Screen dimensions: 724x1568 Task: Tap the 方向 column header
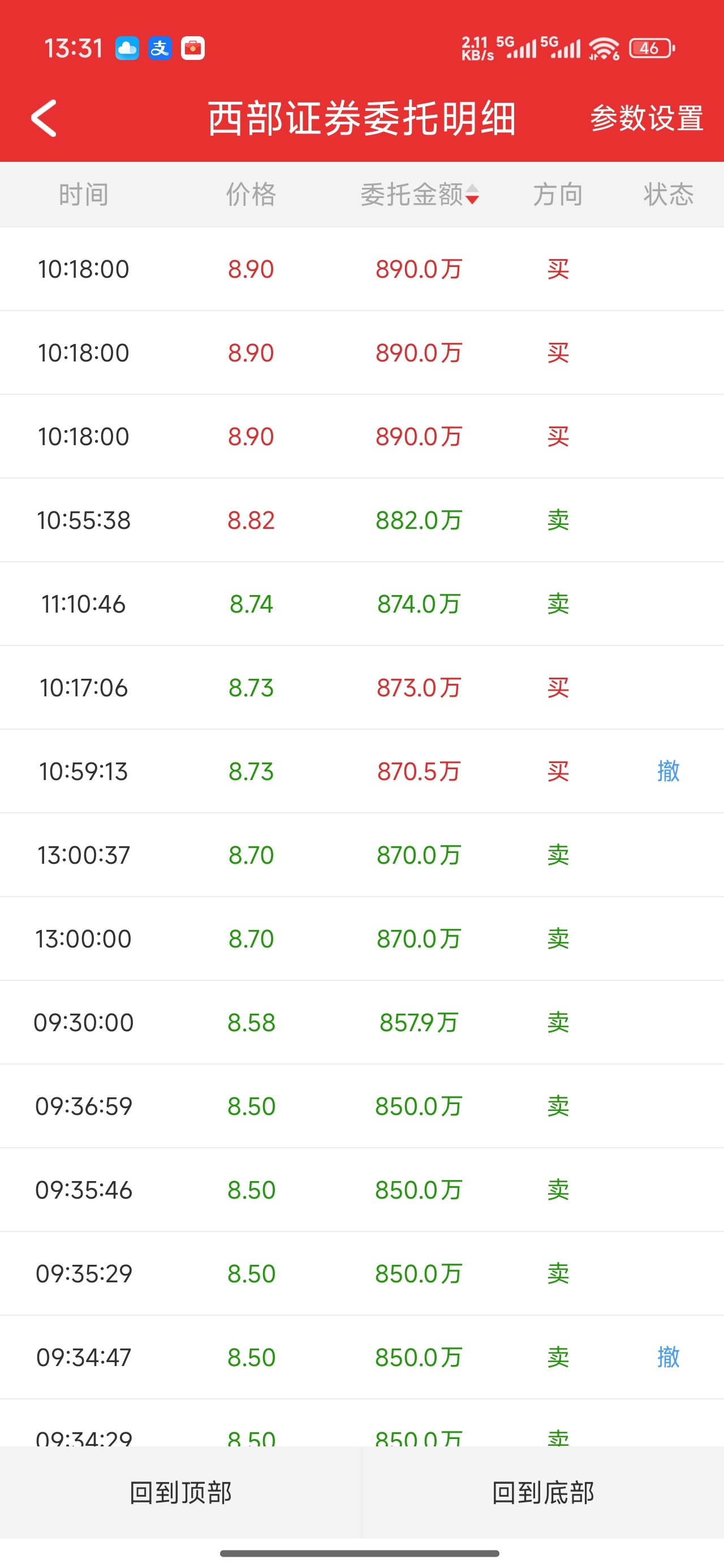tap(558, 195)
